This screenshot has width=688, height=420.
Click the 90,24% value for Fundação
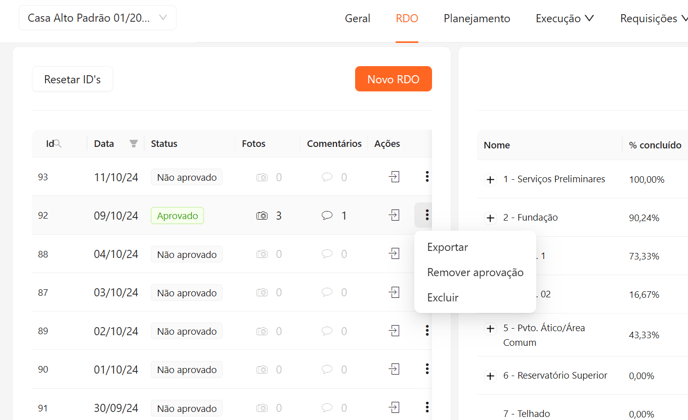pyautogui.click(x=644, y=218)
